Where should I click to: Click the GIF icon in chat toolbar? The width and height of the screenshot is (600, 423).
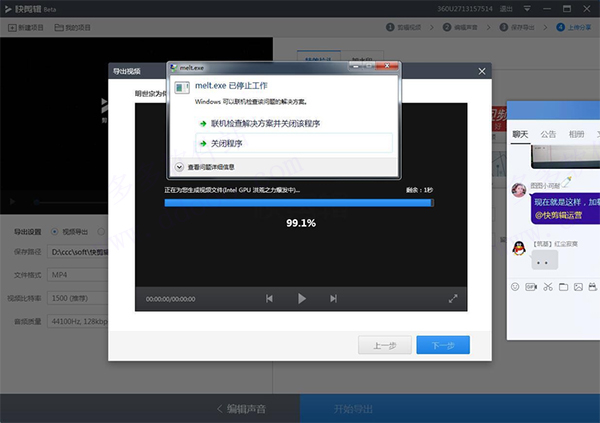pos(531,287)
